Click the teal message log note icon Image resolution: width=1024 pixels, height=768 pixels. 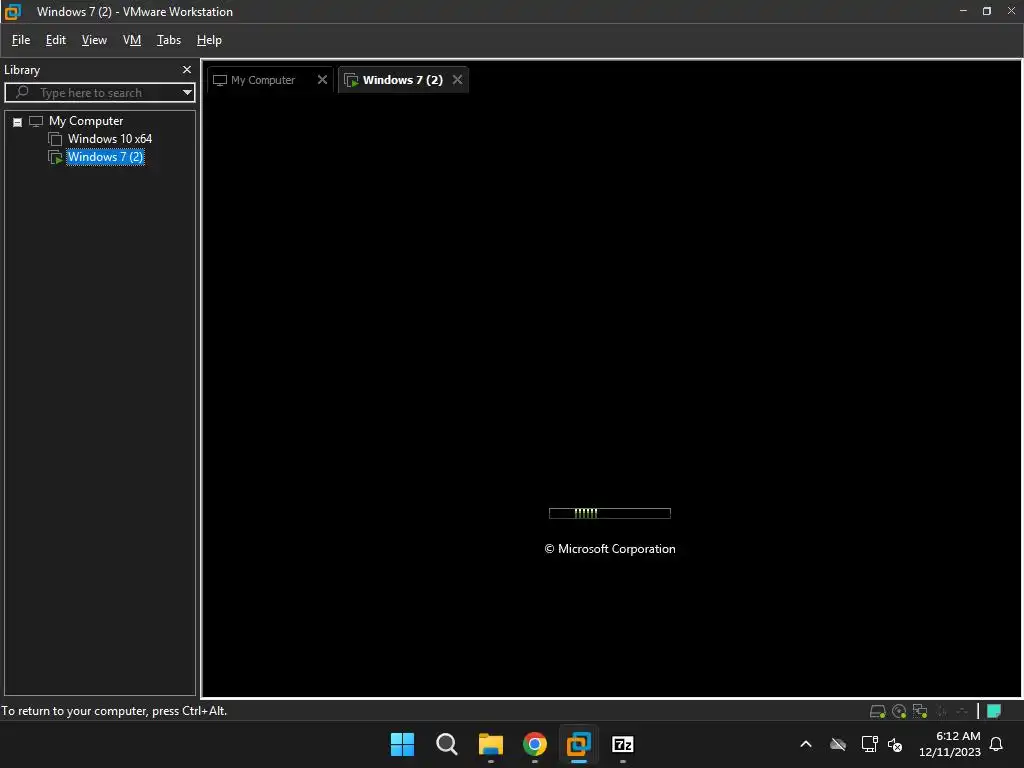tap(994, 711)
